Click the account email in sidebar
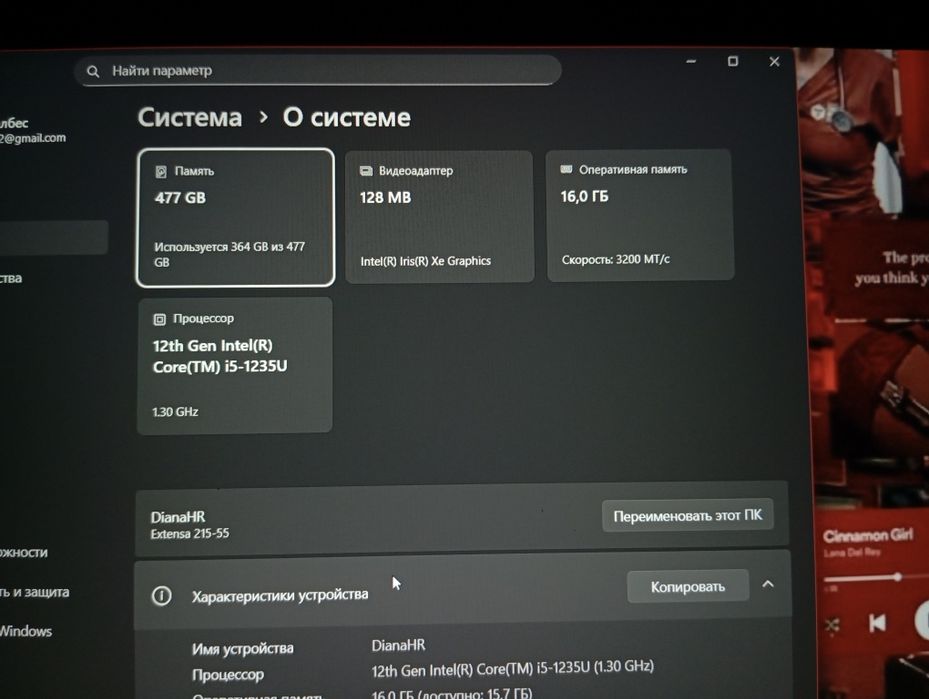 click(x=33, y=138)
